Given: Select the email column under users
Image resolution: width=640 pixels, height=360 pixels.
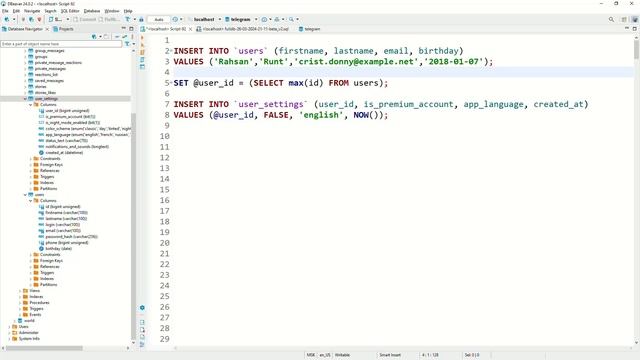Looking at the screenshot, I should pyautogui.click(x=63, y=231).
